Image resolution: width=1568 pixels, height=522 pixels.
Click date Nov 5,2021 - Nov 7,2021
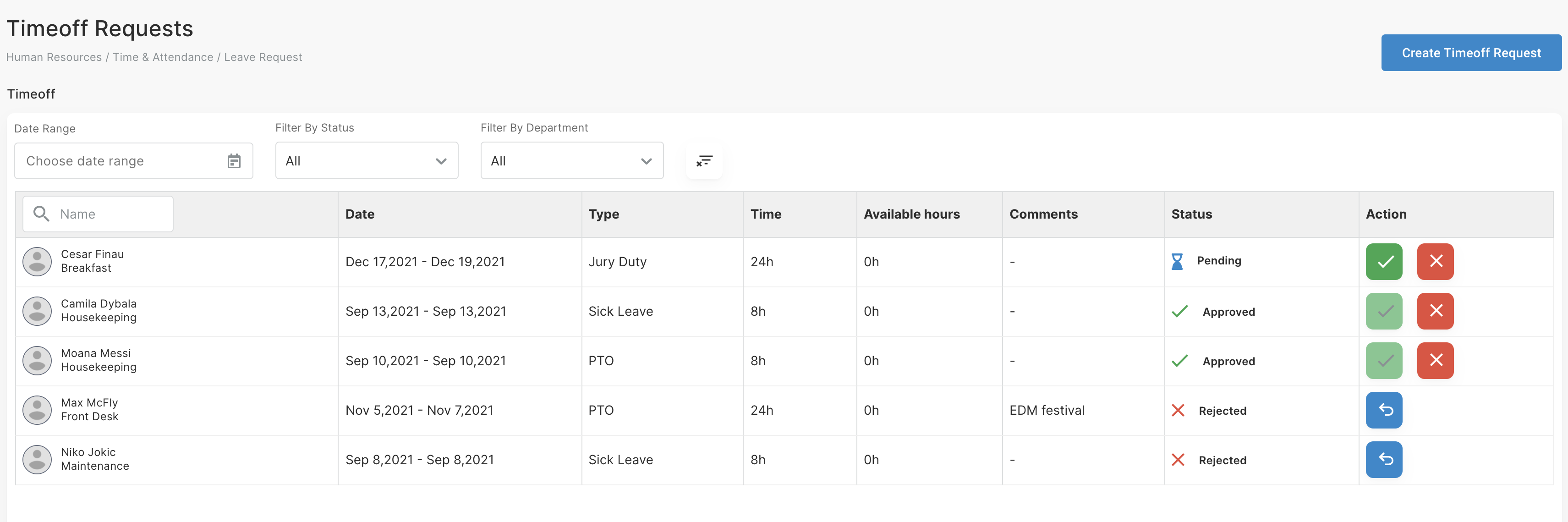[419, 411]
